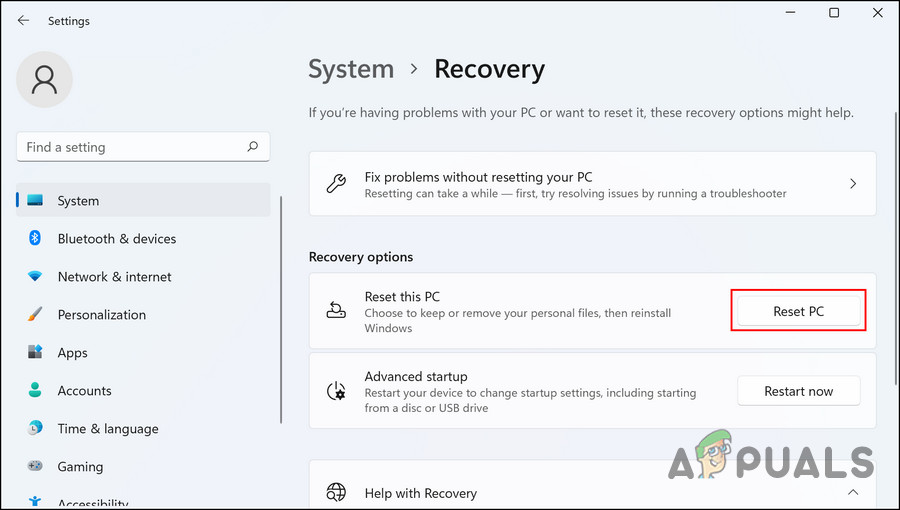Collapse the Help with Recovery section
The image size is (900, 510).
(853, 492)
